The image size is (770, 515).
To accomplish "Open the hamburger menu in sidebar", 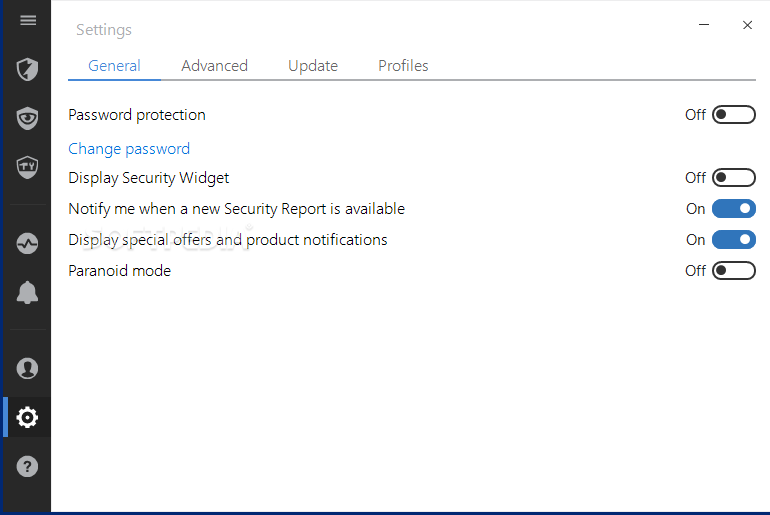I will (x=28, y=20).
